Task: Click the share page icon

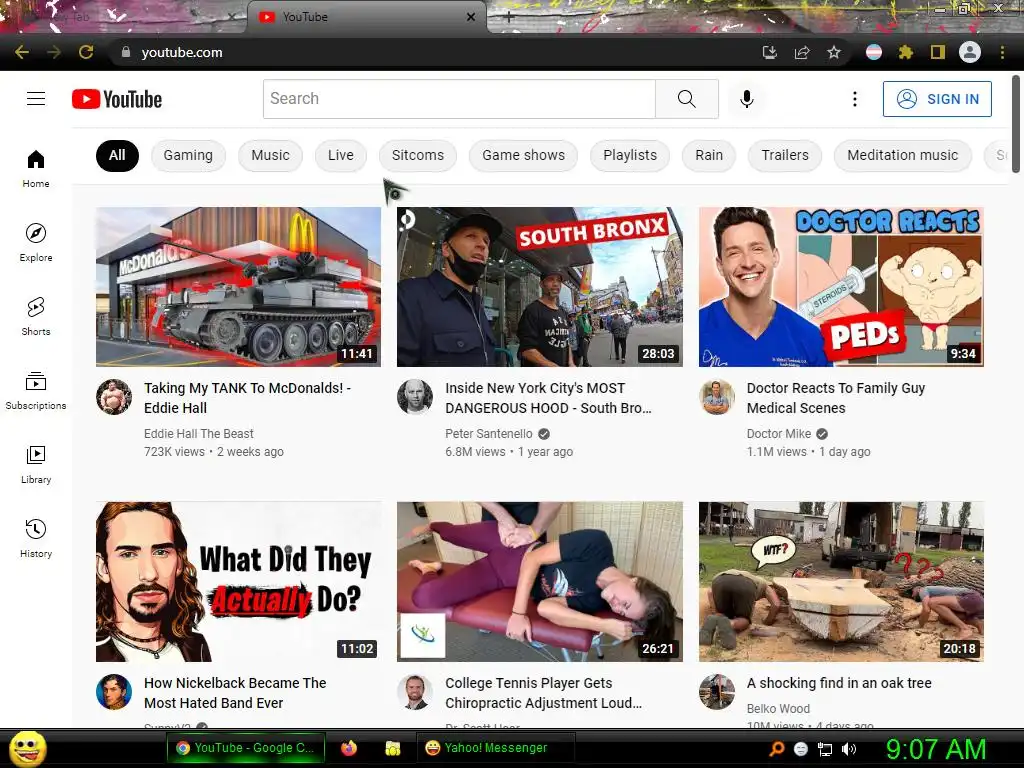Action: pos(802,52)
